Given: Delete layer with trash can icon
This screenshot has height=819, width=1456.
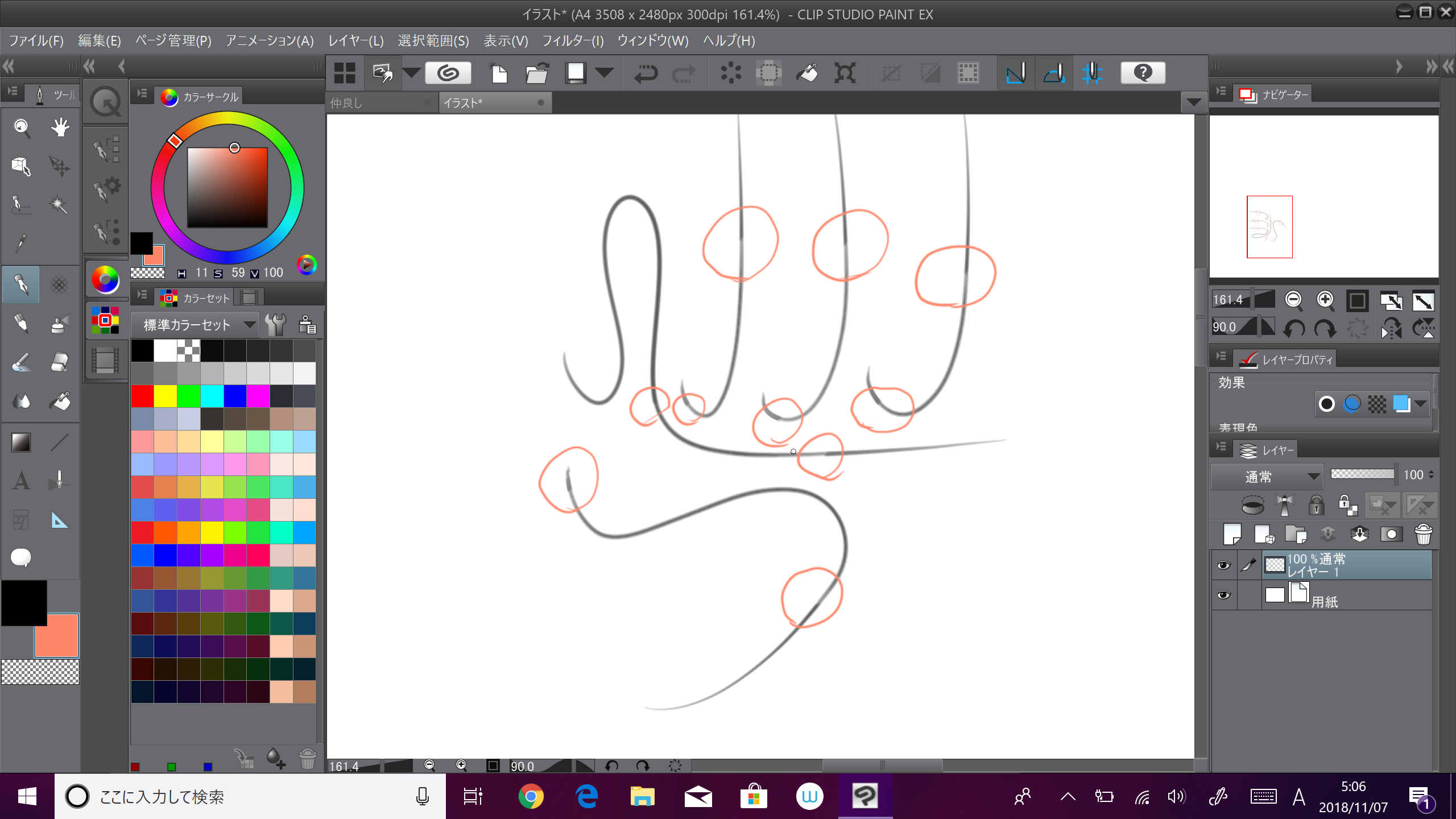Looking at the screenshot, I should tap(1423, 534).
